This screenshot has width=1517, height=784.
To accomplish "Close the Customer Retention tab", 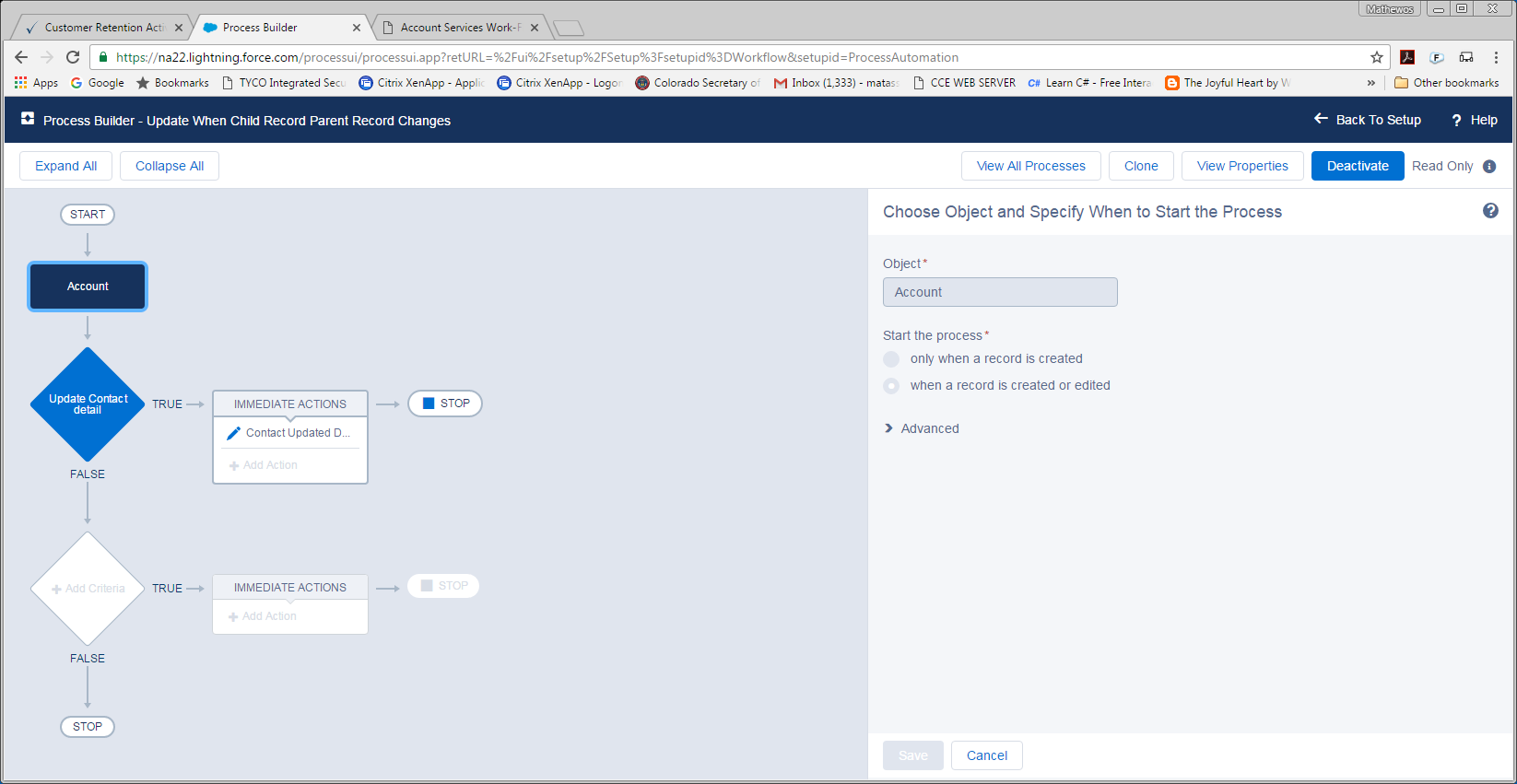I will (x=179, y=28).
